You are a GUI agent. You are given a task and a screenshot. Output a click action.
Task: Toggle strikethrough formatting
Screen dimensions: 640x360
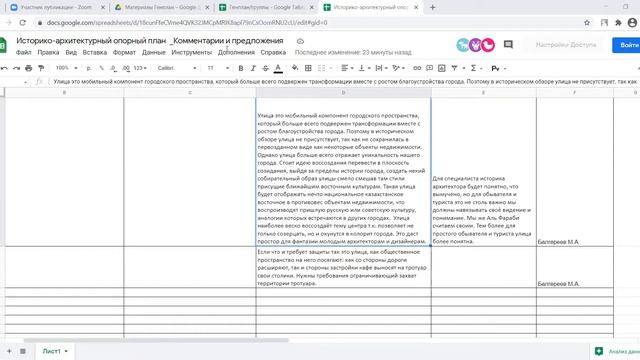(265, 68)
